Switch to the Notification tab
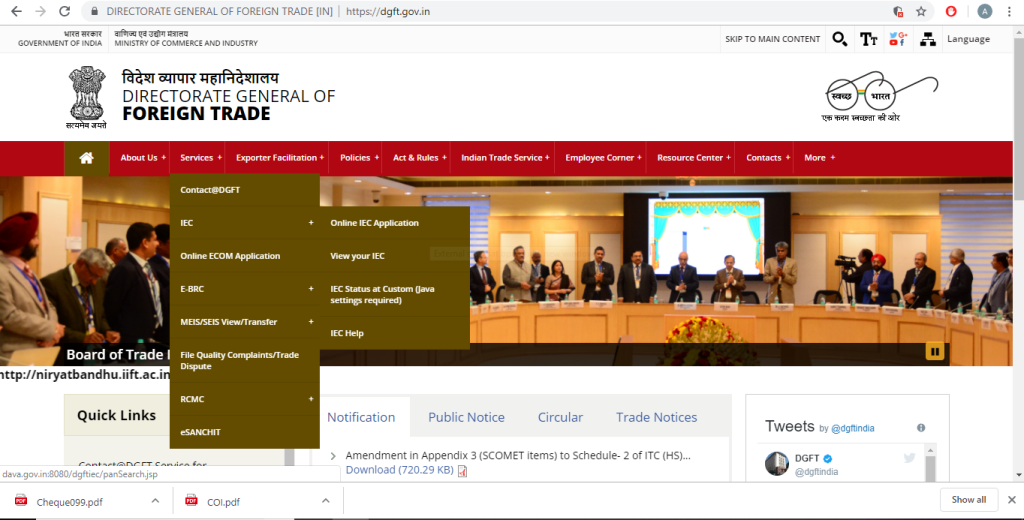This screenshot has height=520, width=1024. (x=361, y=417)
